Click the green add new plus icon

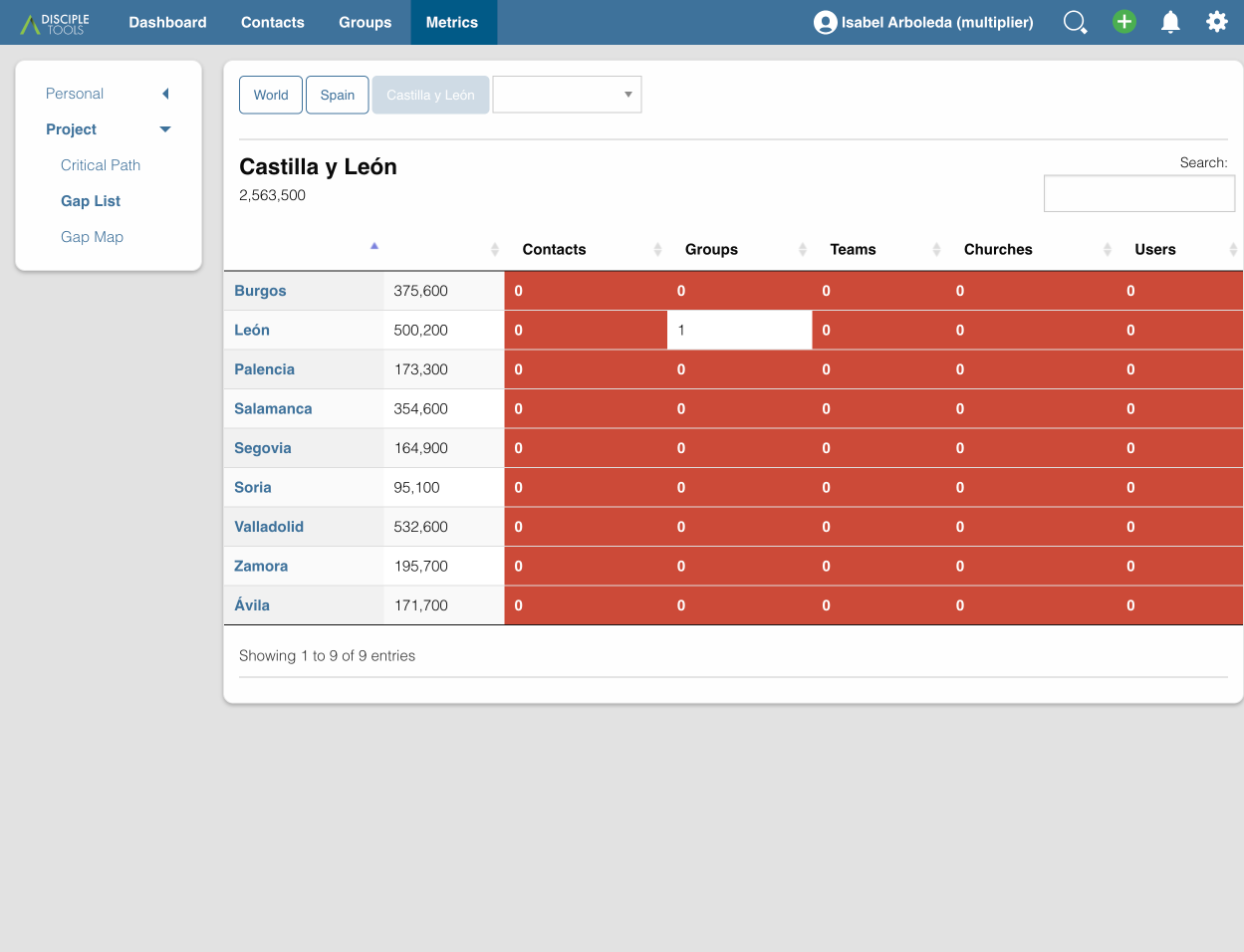coord(1124,22)
